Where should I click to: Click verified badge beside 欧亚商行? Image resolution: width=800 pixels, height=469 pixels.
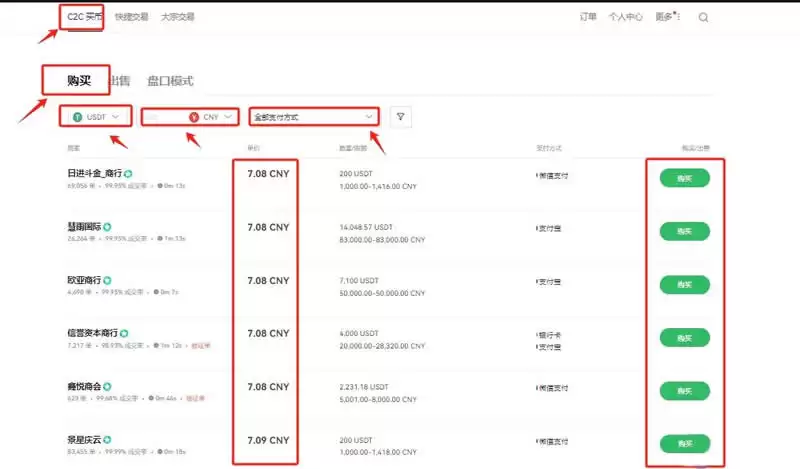(107, 280)
